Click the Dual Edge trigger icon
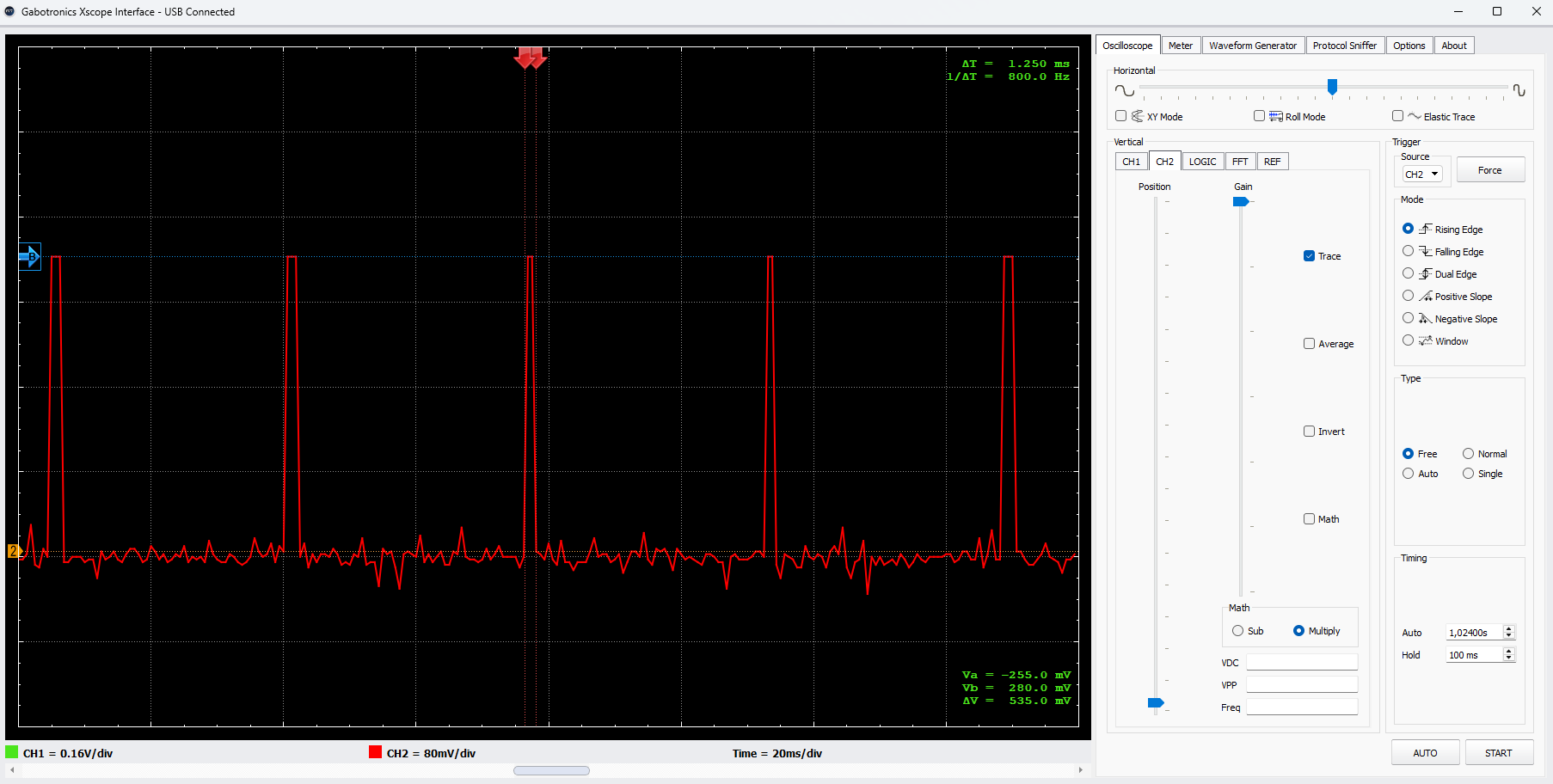The image size is (1553, 784). click(x=1425, y=273)
